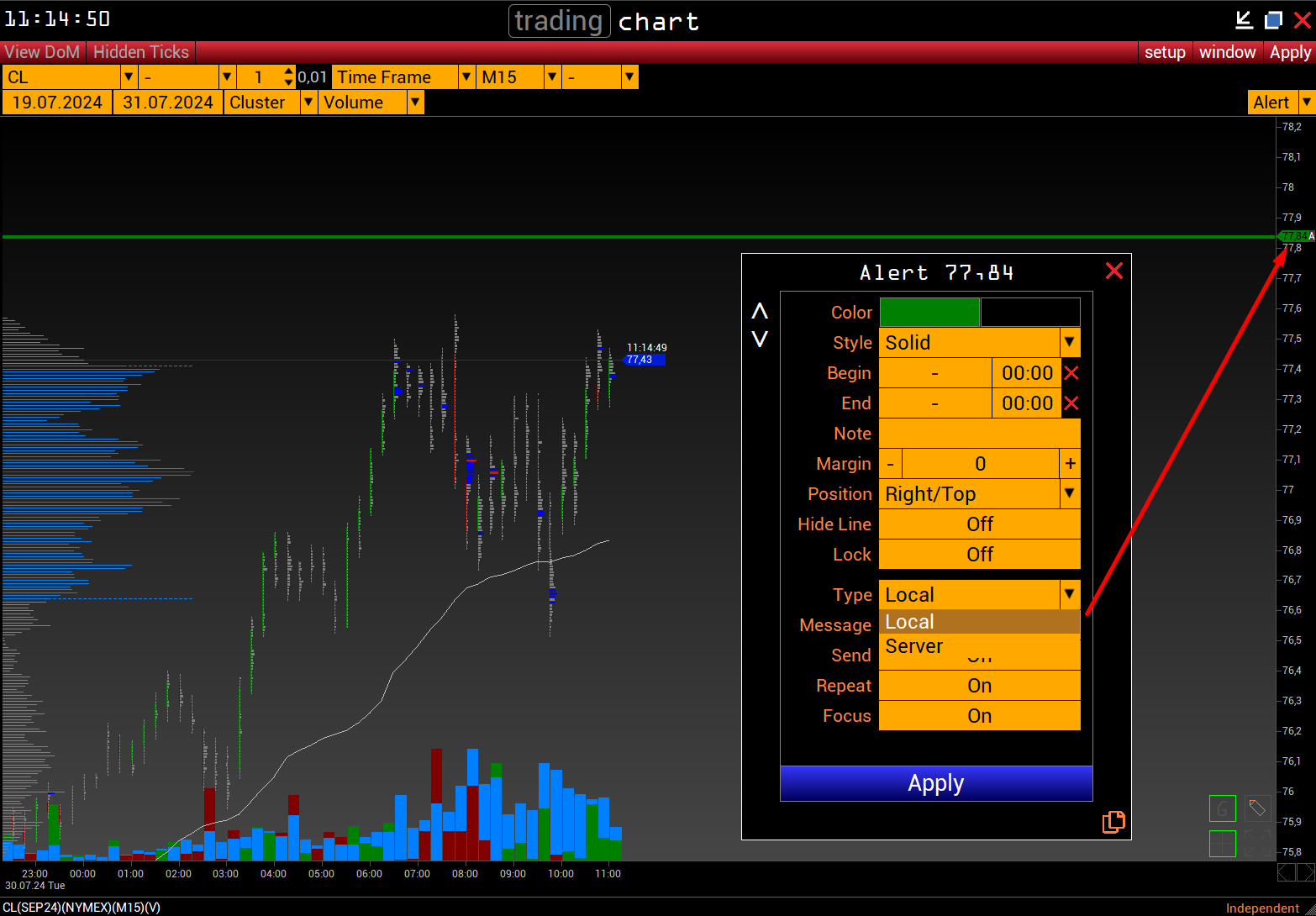This screenshot has height=916, width=1316.
Task: Click the Note input field
Action: (979, 434)
